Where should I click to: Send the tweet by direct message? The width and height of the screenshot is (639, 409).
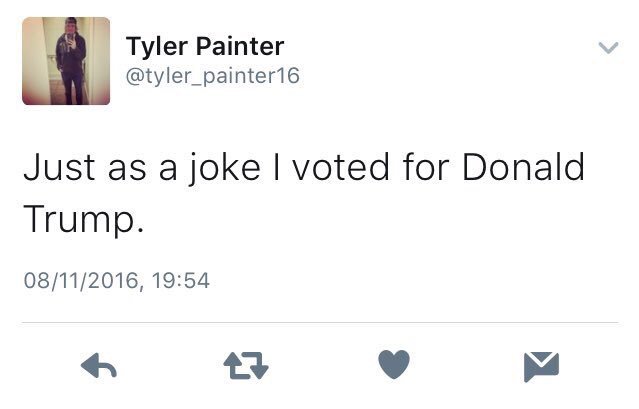click(540, 367)
